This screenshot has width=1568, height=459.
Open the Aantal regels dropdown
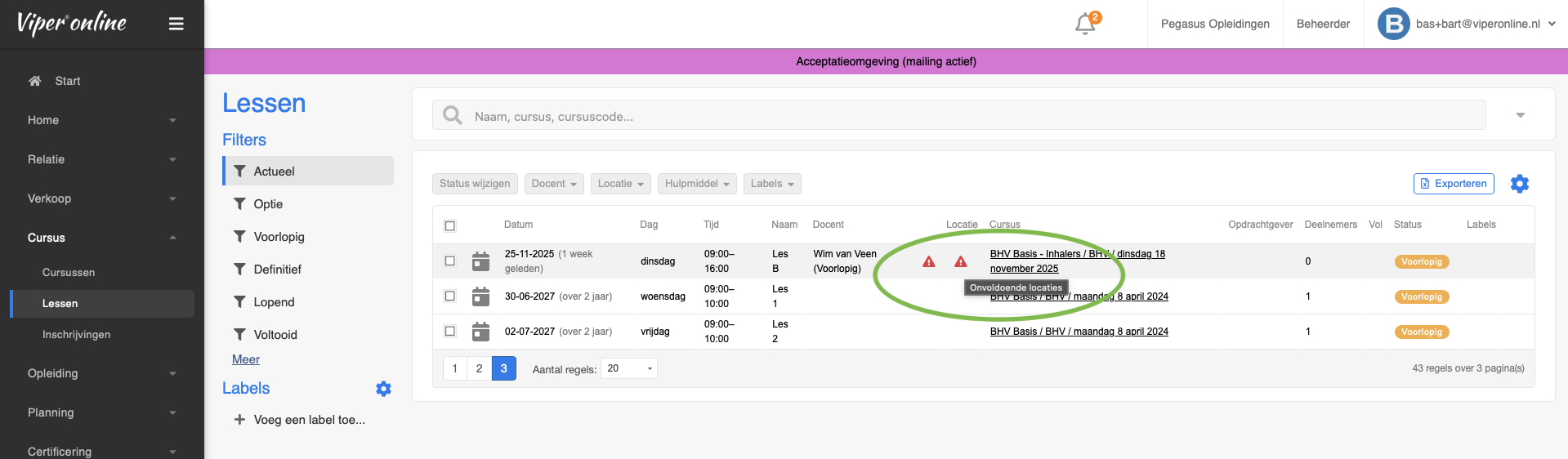[628, 368]
